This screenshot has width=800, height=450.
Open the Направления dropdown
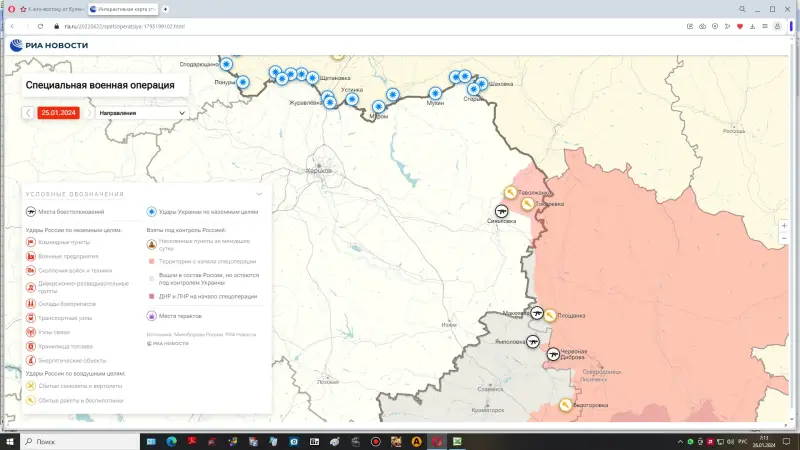[144, 113]
